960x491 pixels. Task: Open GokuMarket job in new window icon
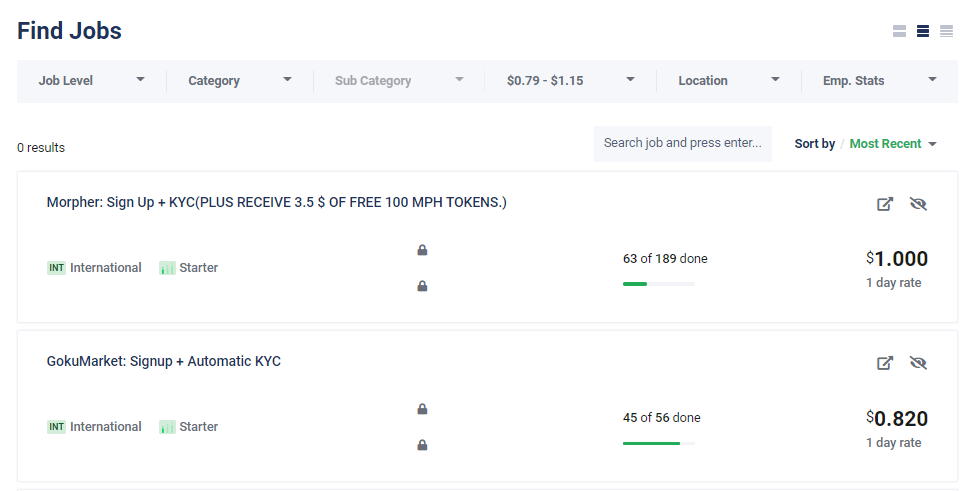click(885, 363)
